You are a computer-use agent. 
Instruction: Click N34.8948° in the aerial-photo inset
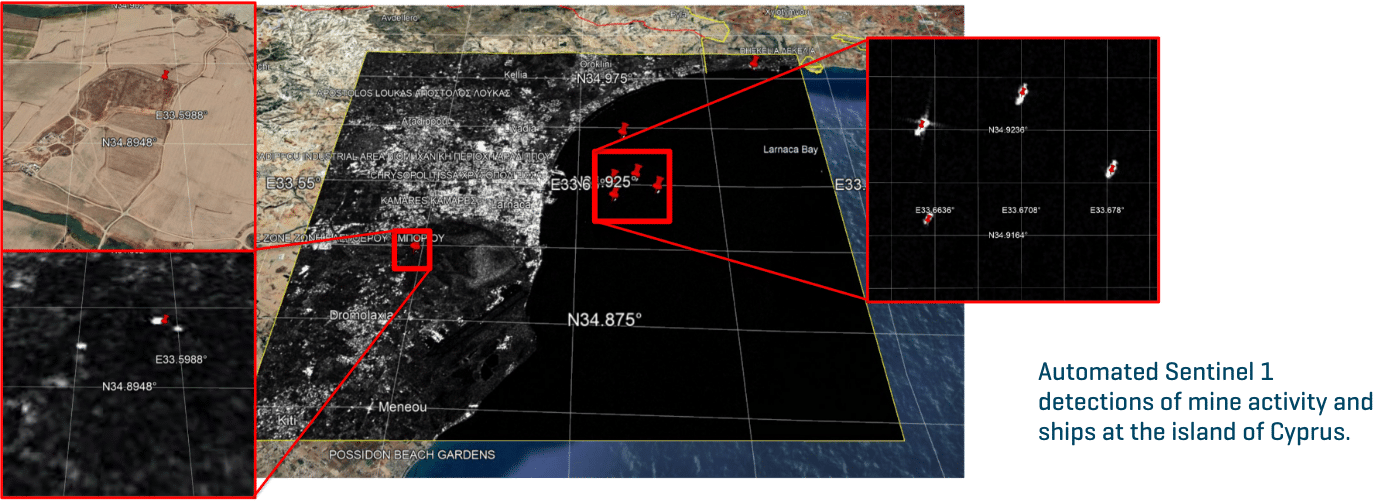click(129, 142)
